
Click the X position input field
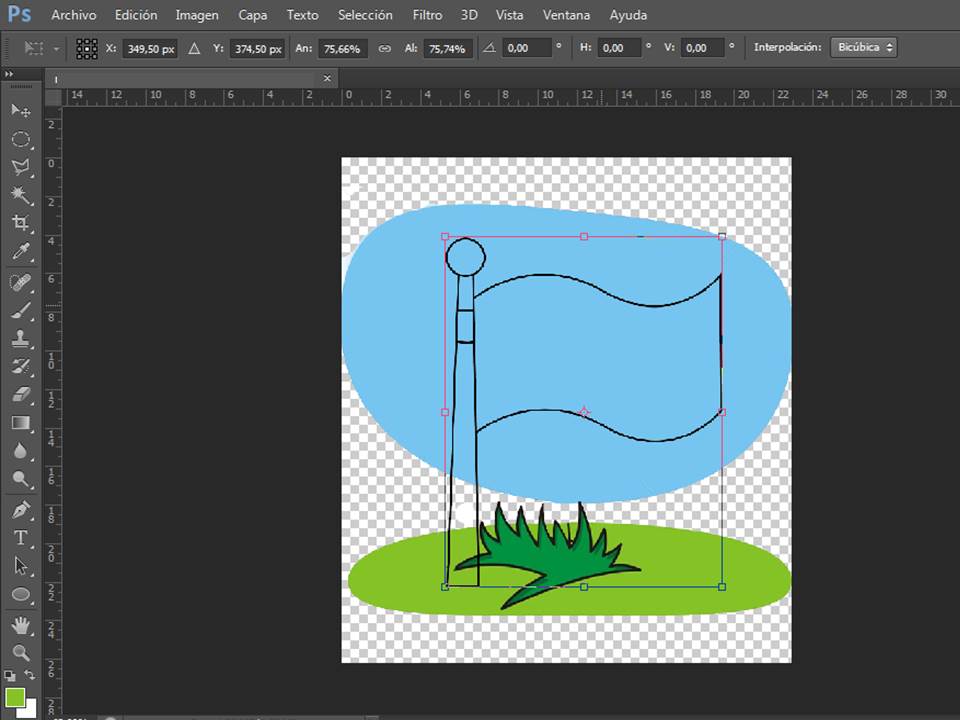point(148,48)
